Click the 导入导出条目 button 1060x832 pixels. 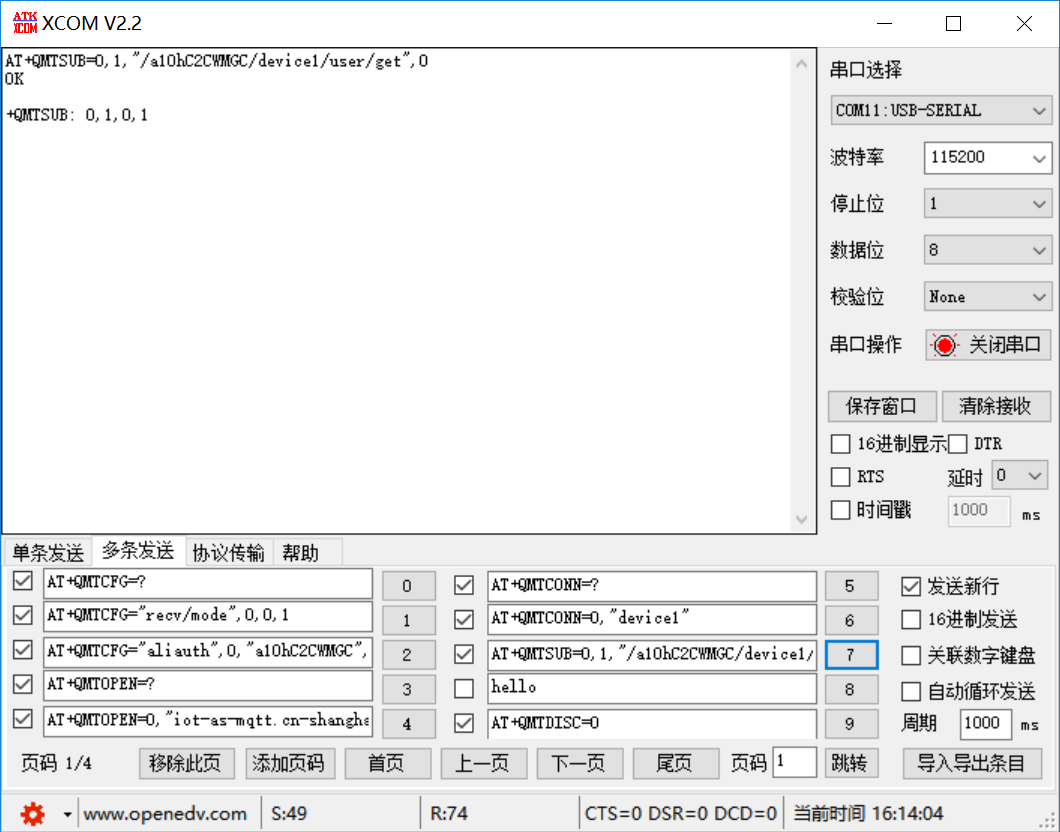[971, 762]
